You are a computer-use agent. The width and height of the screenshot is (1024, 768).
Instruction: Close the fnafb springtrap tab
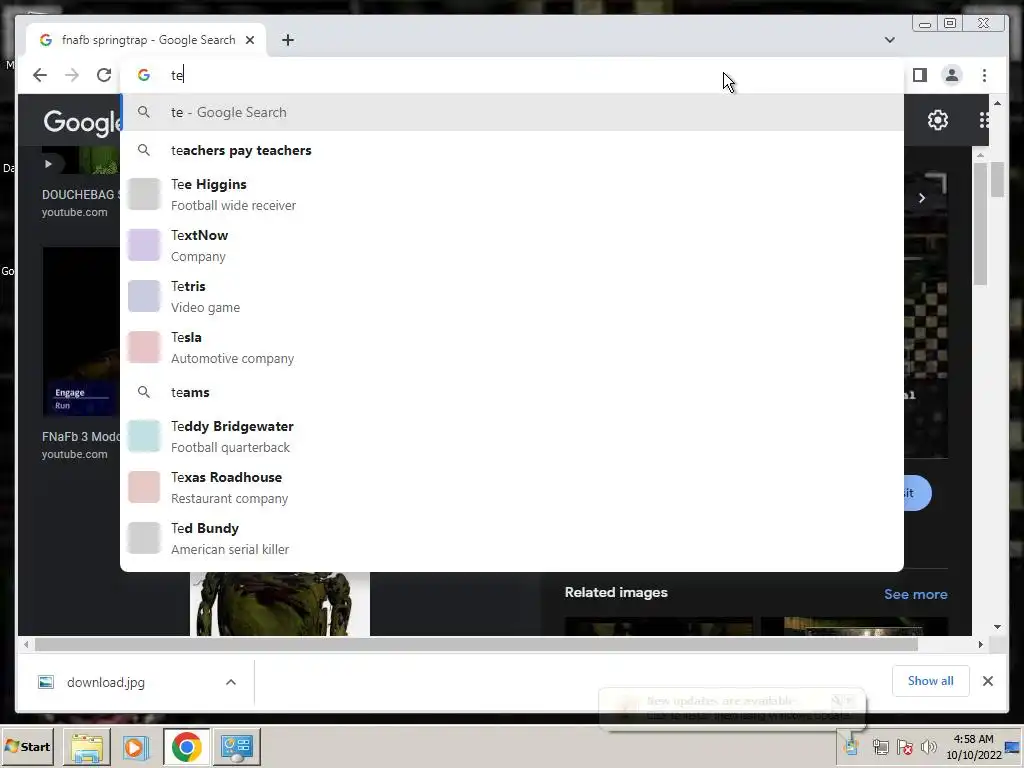pos(249,40)
